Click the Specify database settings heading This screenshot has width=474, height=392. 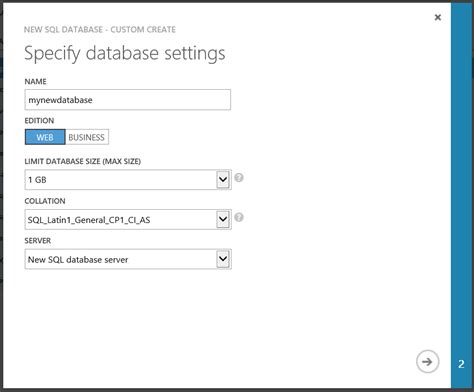[x=125, y=53]
